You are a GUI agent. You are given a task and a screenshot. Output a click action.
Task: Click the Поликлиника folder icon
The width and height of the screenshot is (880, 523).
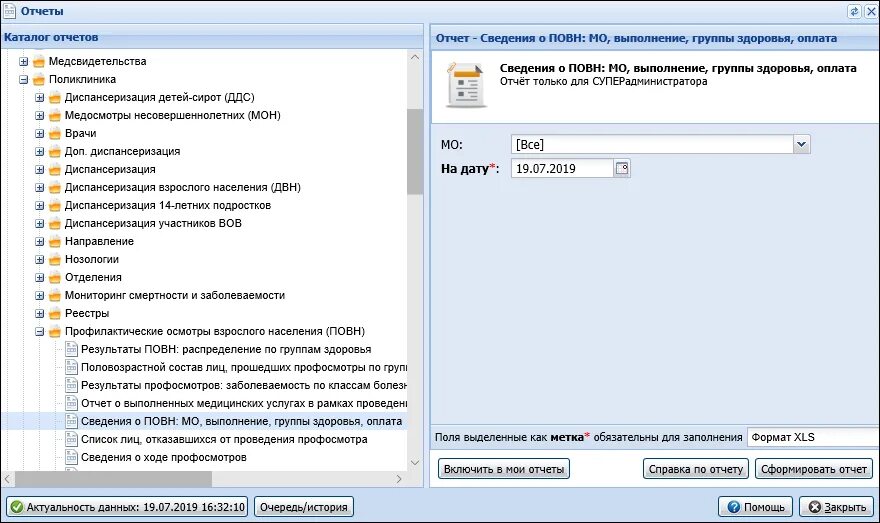click(x=39, y=79)
